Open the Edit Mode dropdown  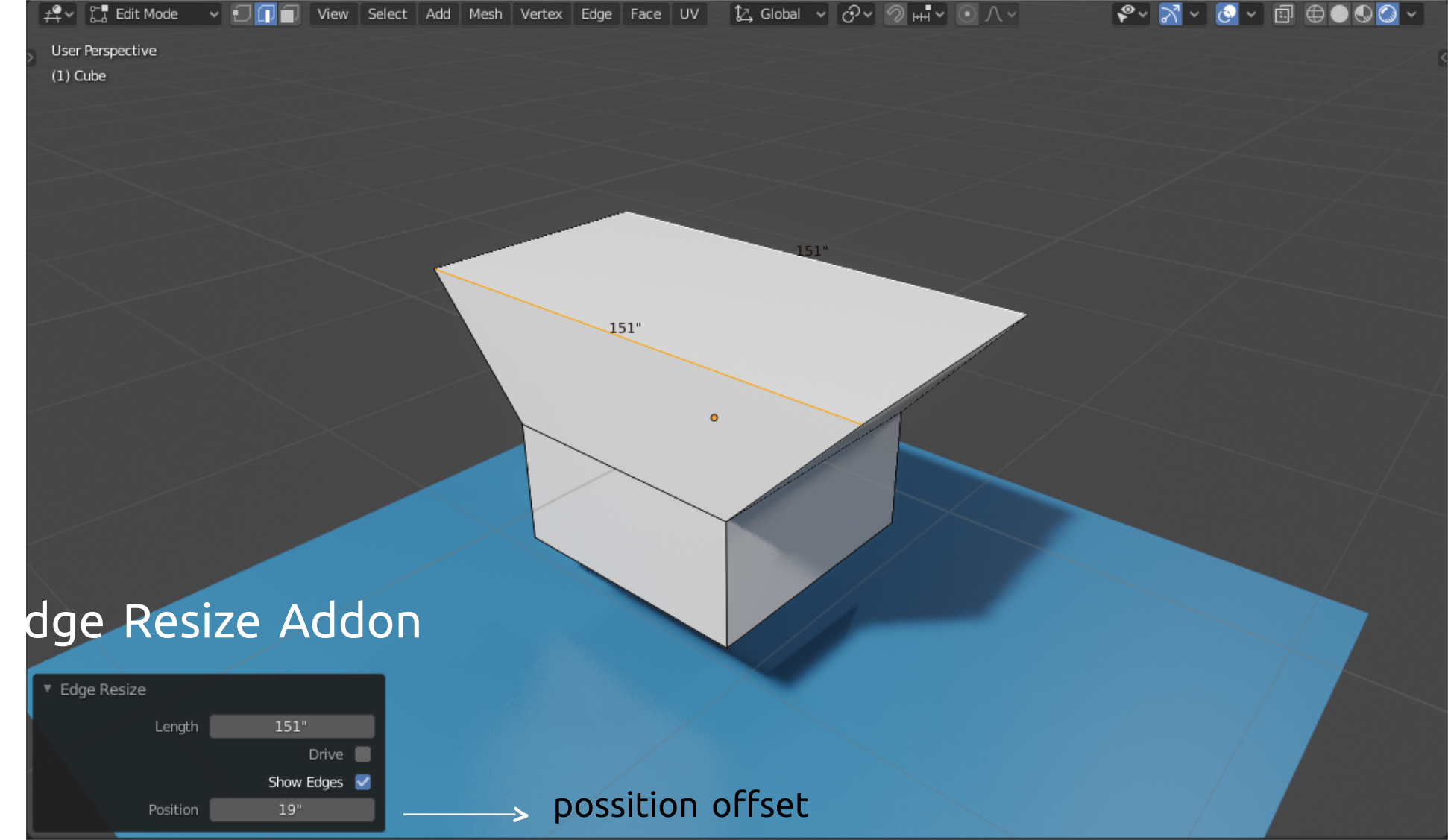154,14
